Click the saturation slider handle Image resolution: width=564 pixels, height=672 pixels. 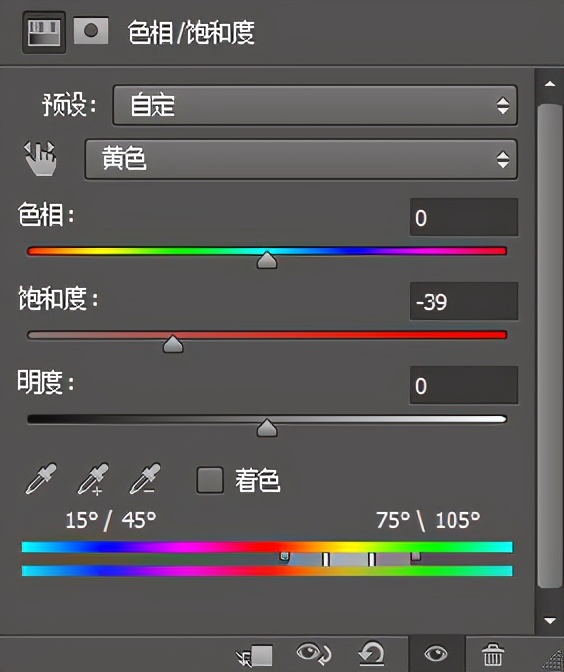tap(173, 344)
